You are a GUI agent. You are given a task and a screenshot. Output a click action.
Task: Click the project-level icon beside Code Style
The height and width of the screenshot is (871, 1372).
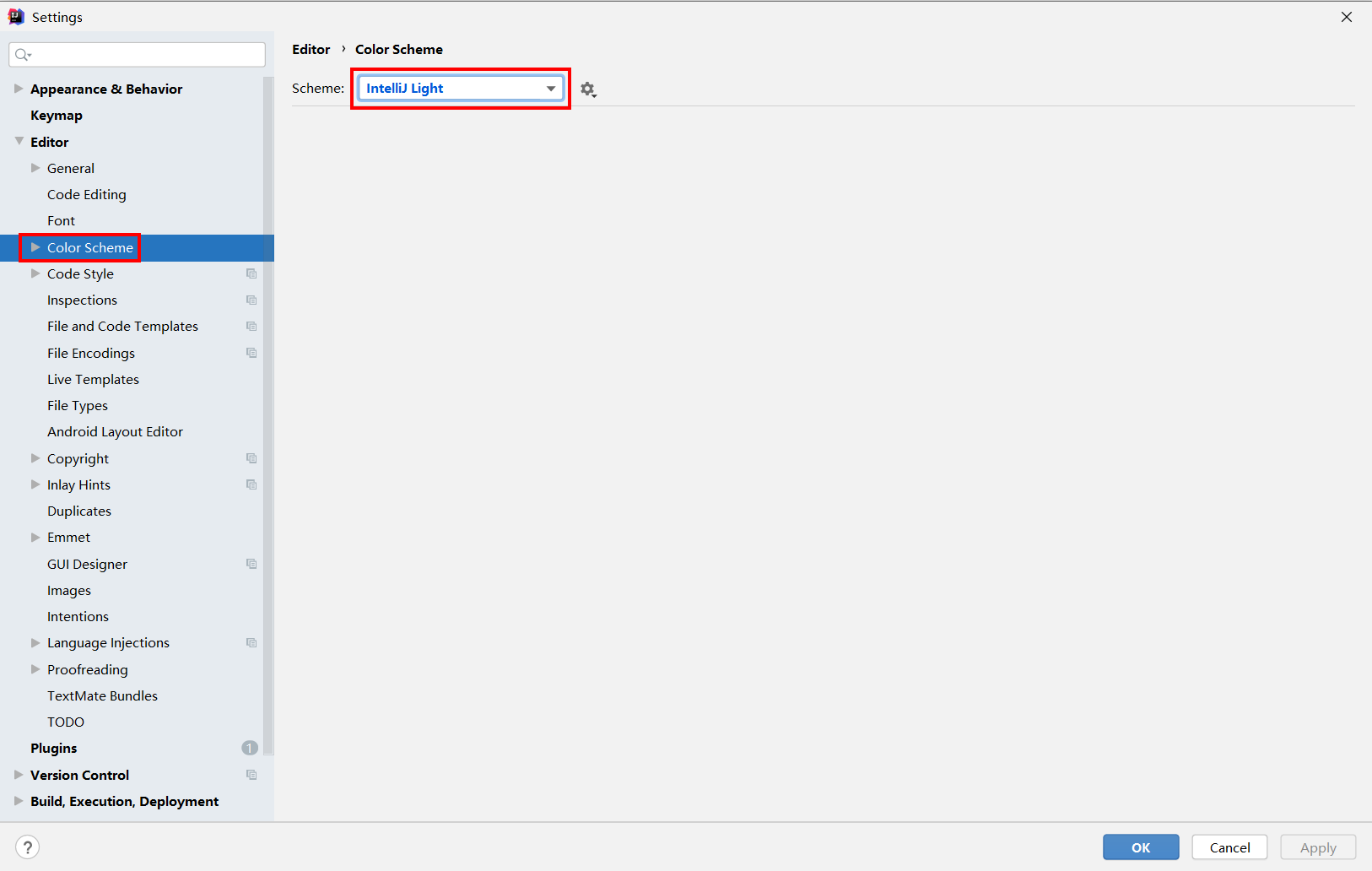coord(251,273)
